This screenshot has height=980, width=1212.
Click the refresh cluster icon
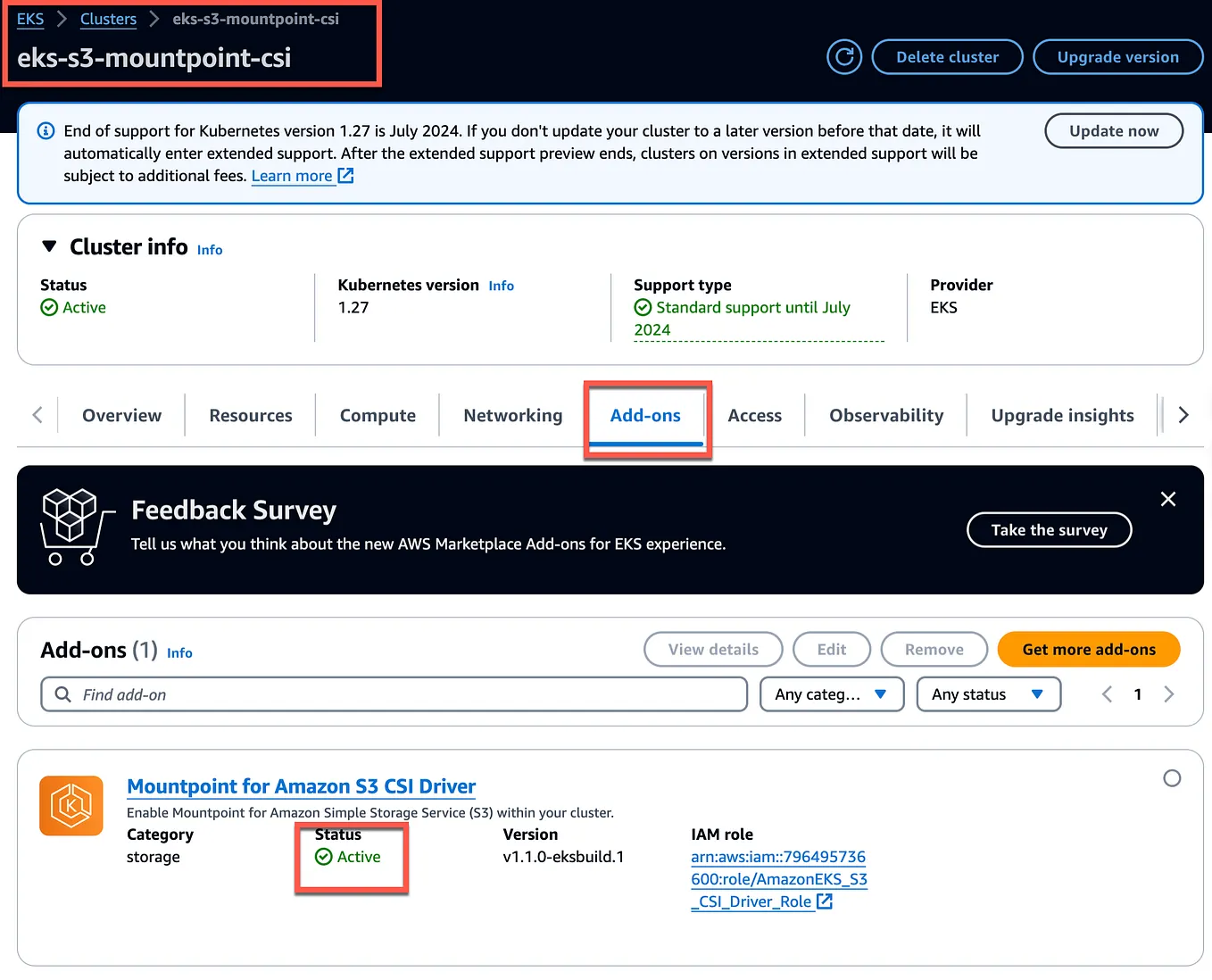click(x=843, y=56)
